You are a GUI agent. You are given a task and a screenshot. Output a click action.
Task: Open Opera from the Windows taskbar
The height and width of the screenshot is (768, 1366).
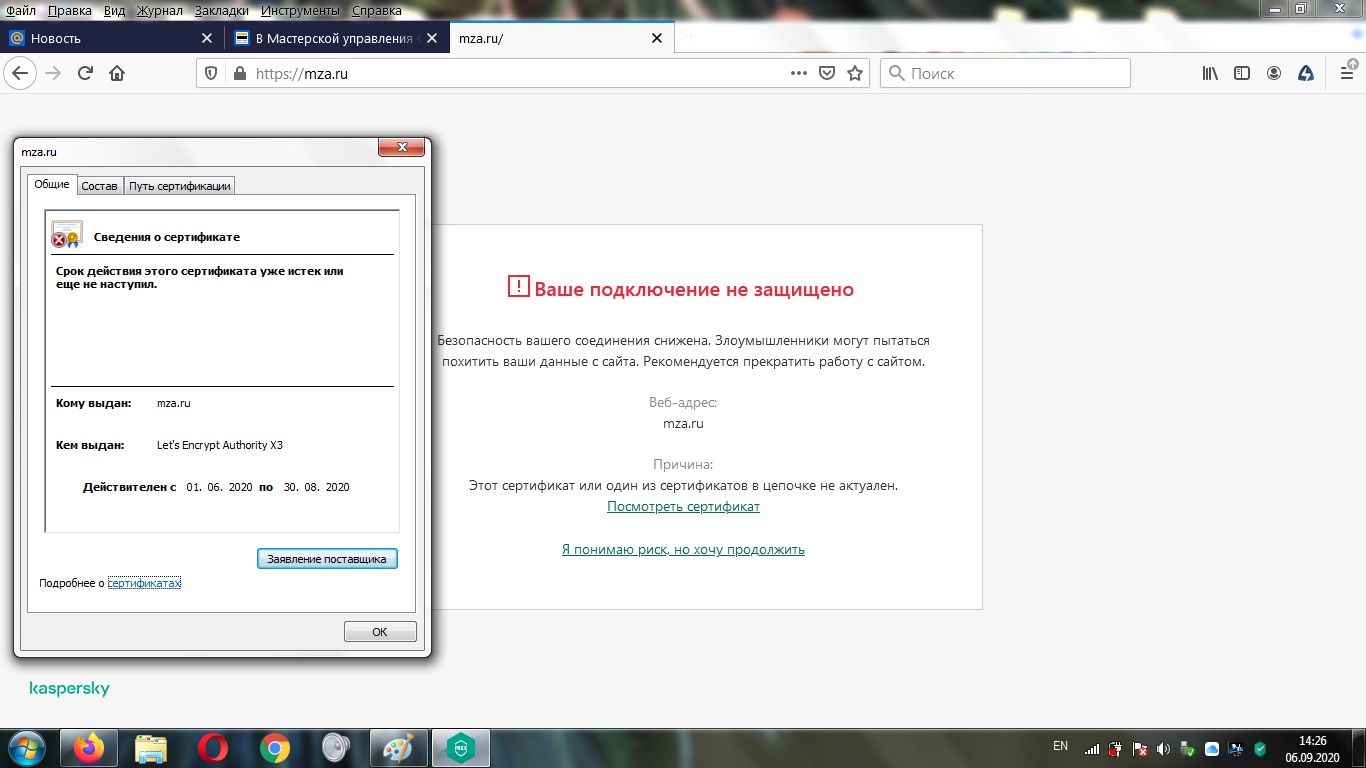click(x=212, y=748)
